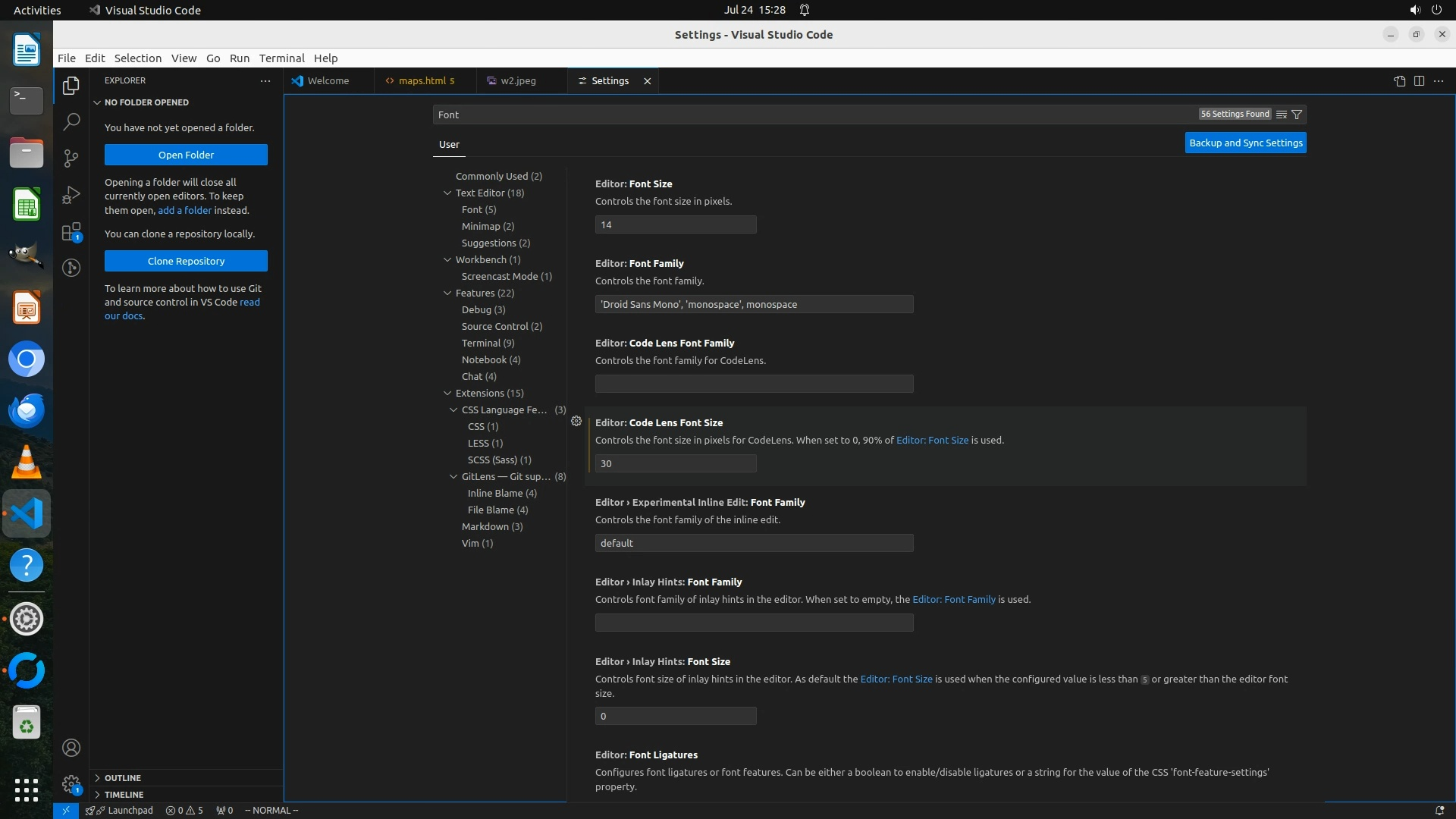Open Run and Debug view icon

71,195
